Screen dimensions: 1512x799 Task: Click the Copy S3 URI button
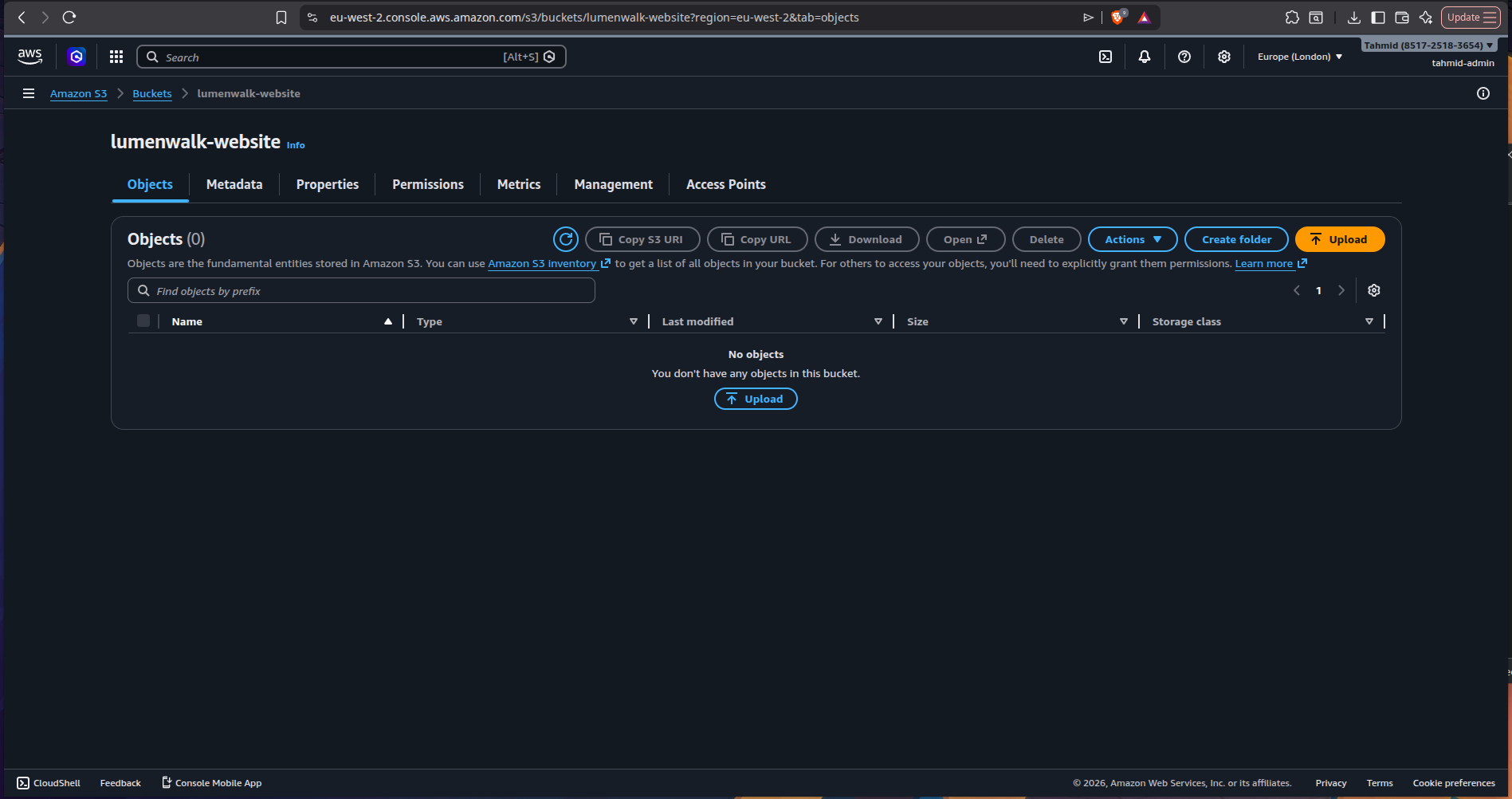pyautogui.click(x=642, y=239)
